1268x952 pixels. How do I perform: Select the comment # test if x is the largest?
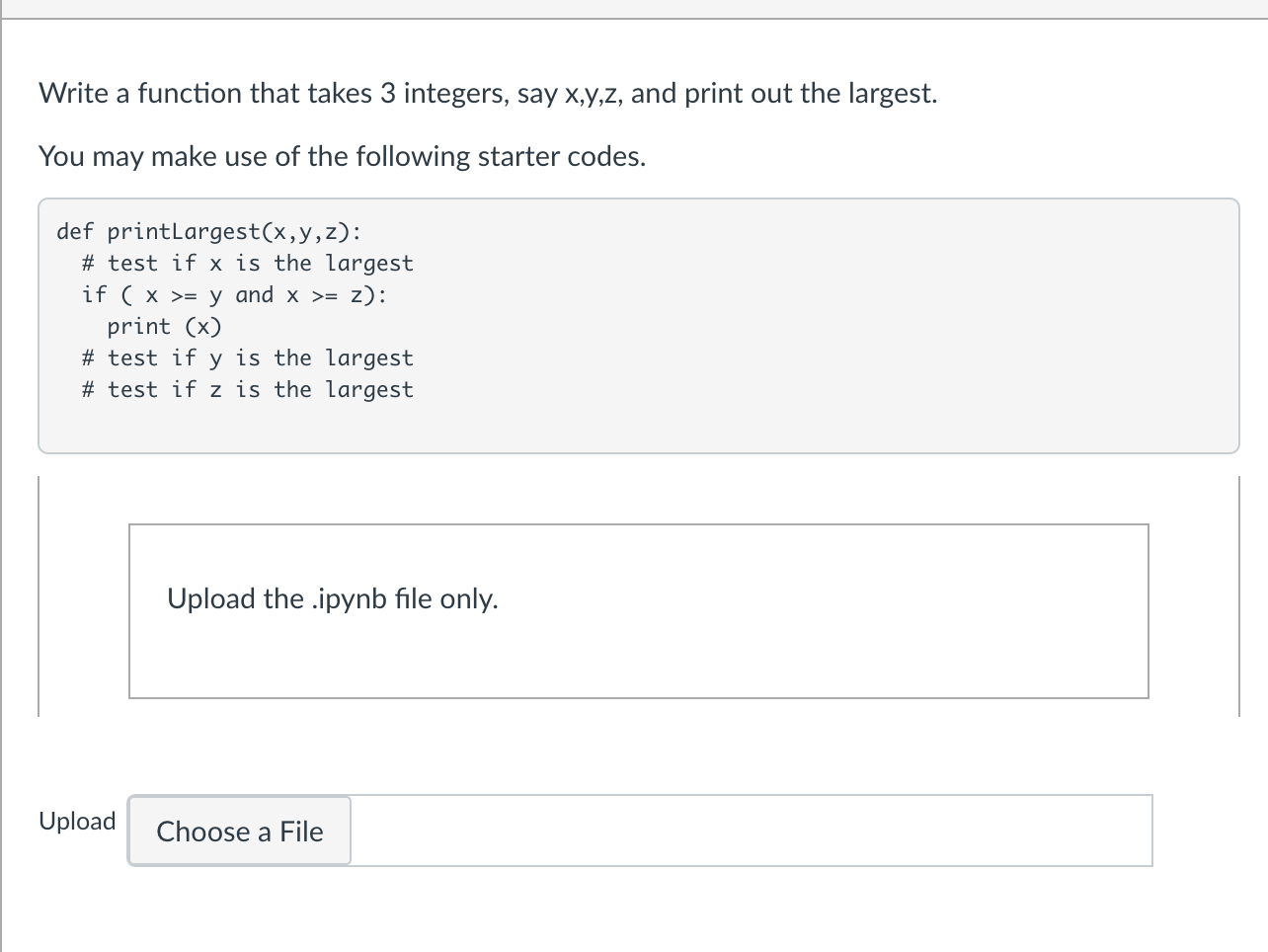pyautogui.click(x=247, y=263)
